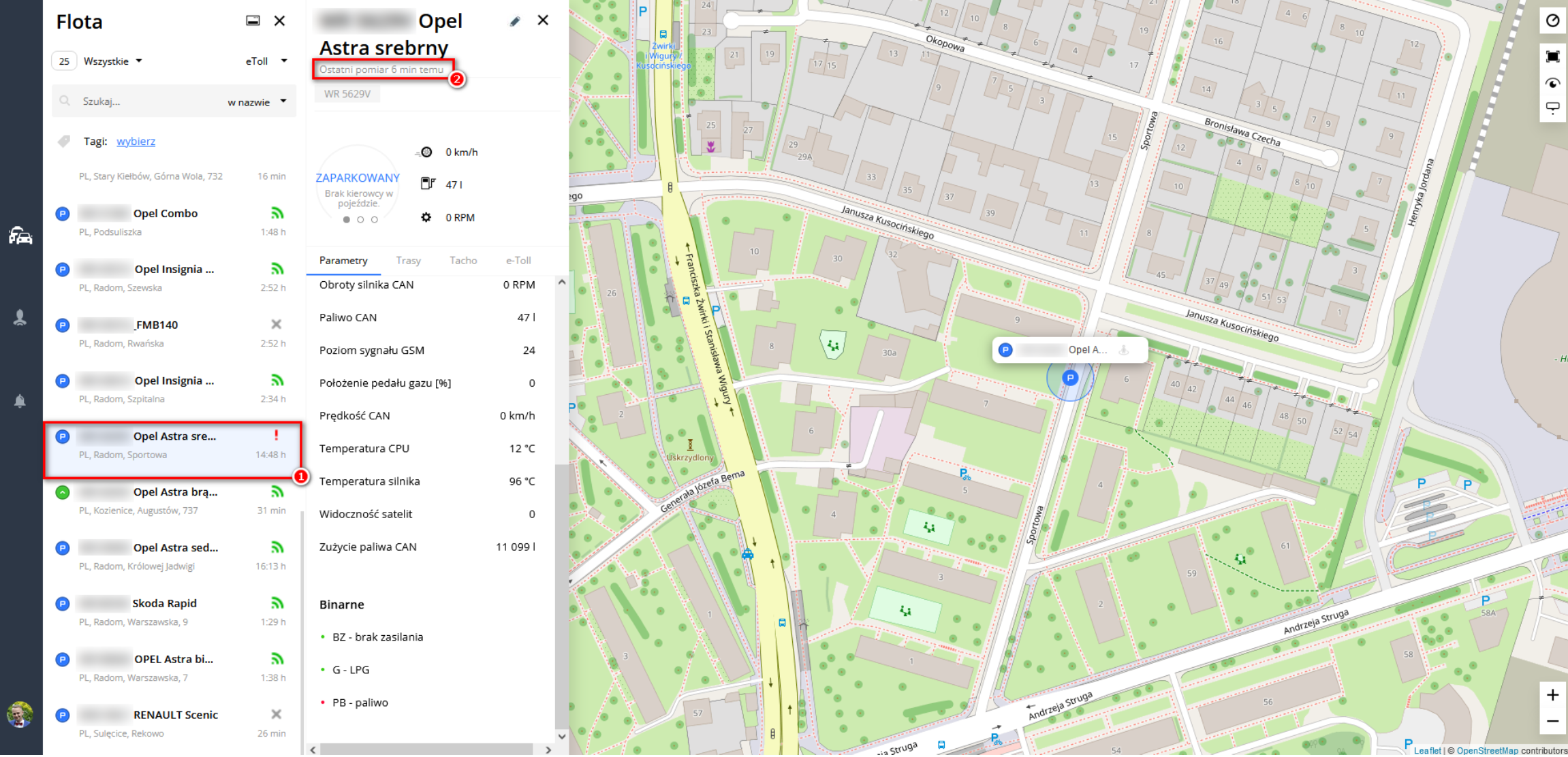Open the user avatar profile
Image resolution: width=1568 pixels, height=757 pixels.
[x=20, y=715]
